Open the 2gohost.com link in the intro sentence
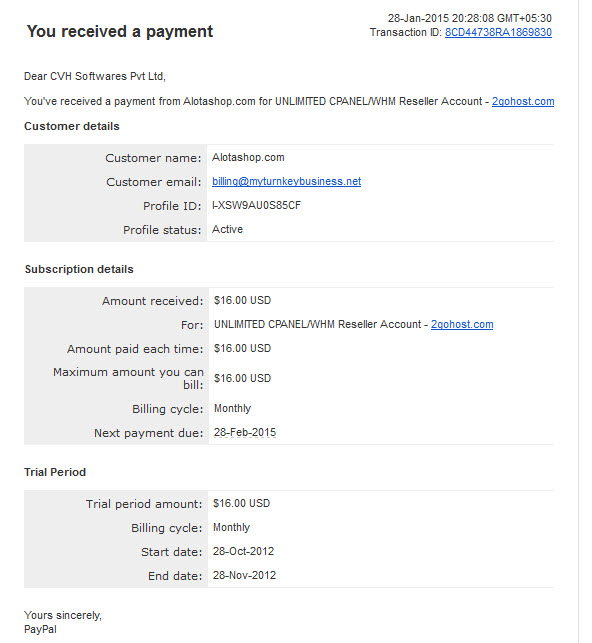 tap(523, 101)
